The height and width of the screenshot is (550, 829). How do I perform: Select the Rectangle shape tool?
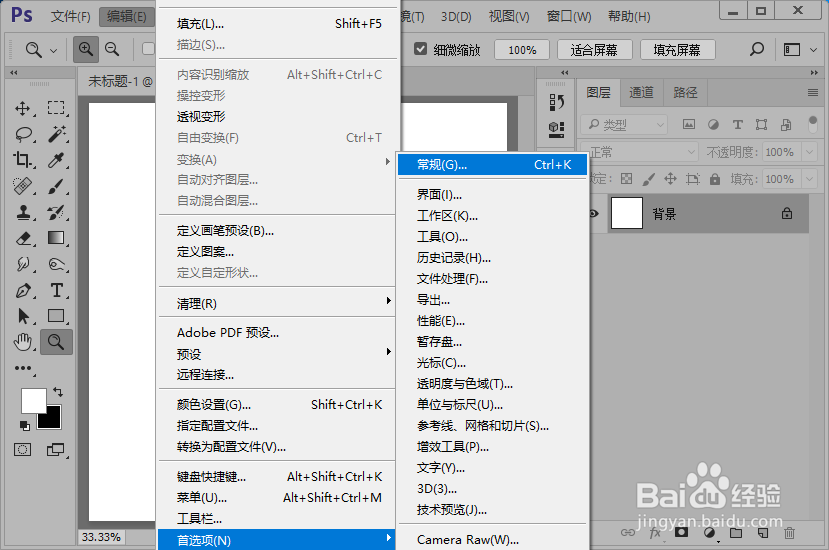[56, 316]
